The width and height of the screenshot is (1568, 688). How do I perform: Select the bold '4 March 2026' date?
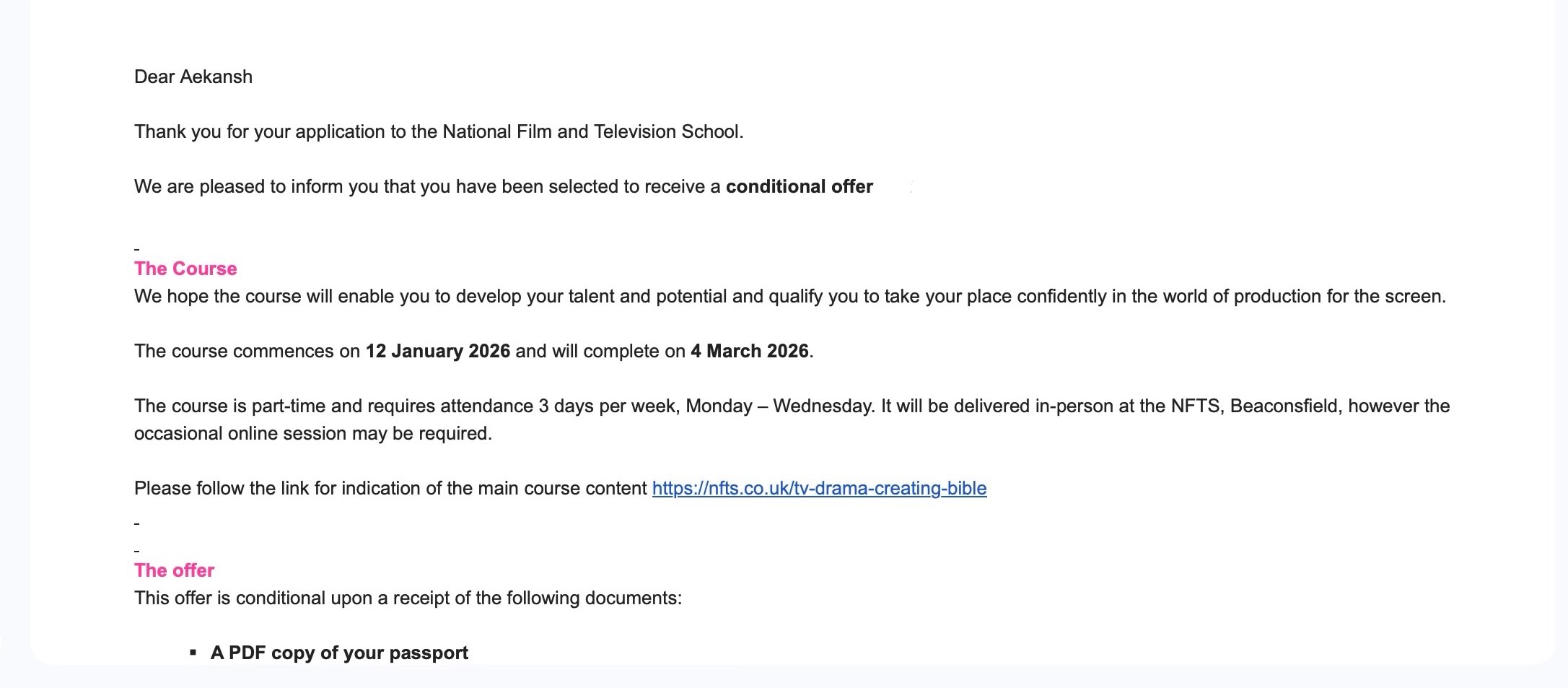click(750, 352)
